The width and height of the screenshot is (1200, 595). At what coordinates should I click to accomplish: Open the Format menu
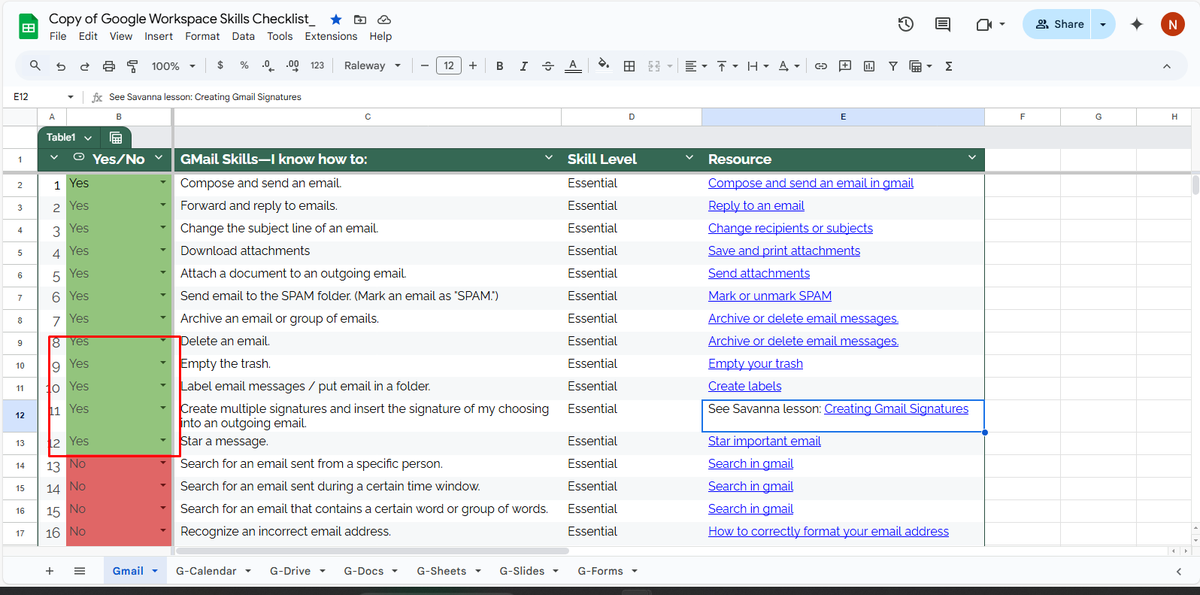coord(202,36)
